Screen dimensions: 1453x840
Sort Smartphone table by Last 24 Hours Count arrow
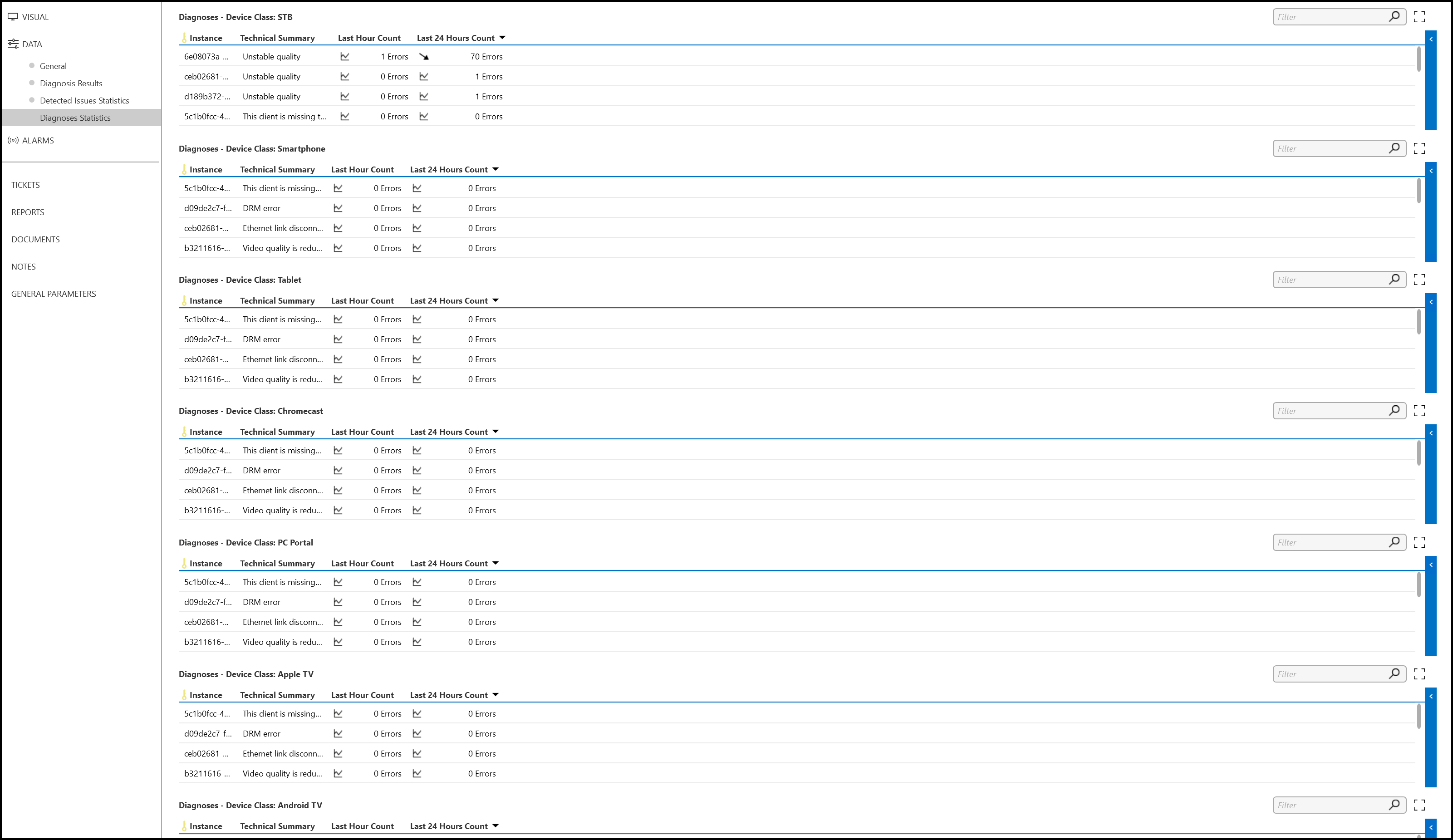(495, 169)
